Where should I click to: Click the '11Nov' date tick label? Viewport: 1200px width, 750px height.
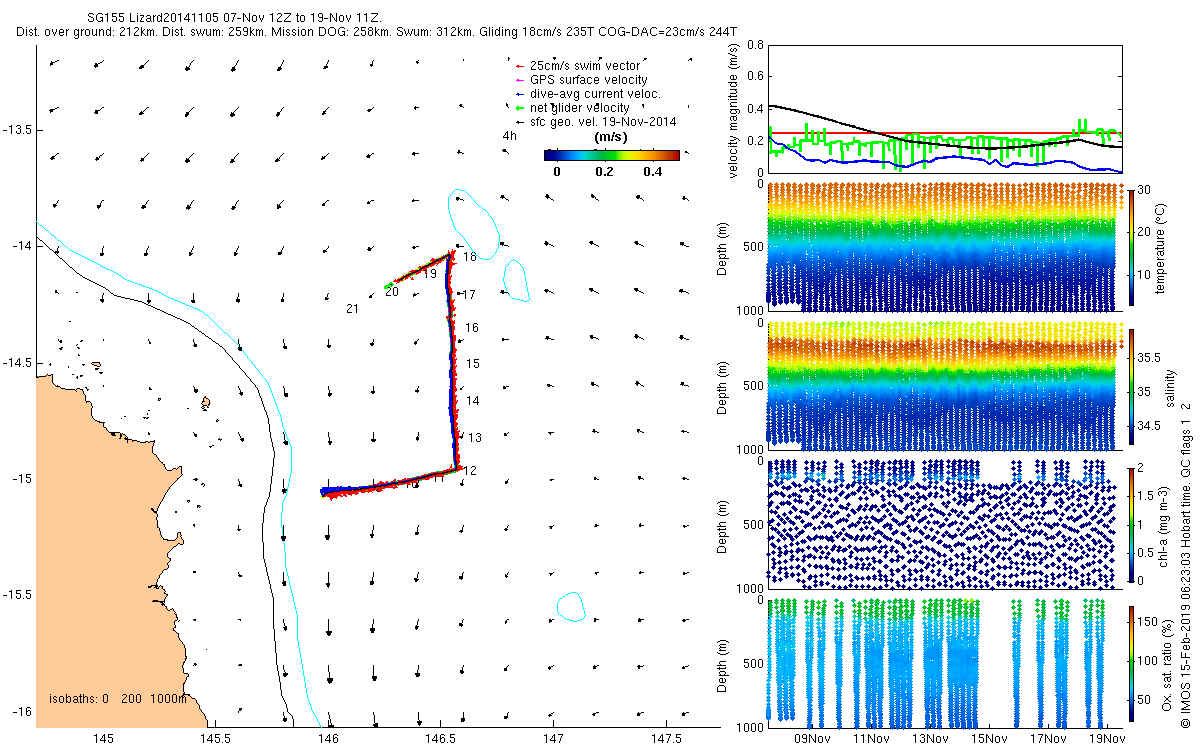click(x=871, y=739)
